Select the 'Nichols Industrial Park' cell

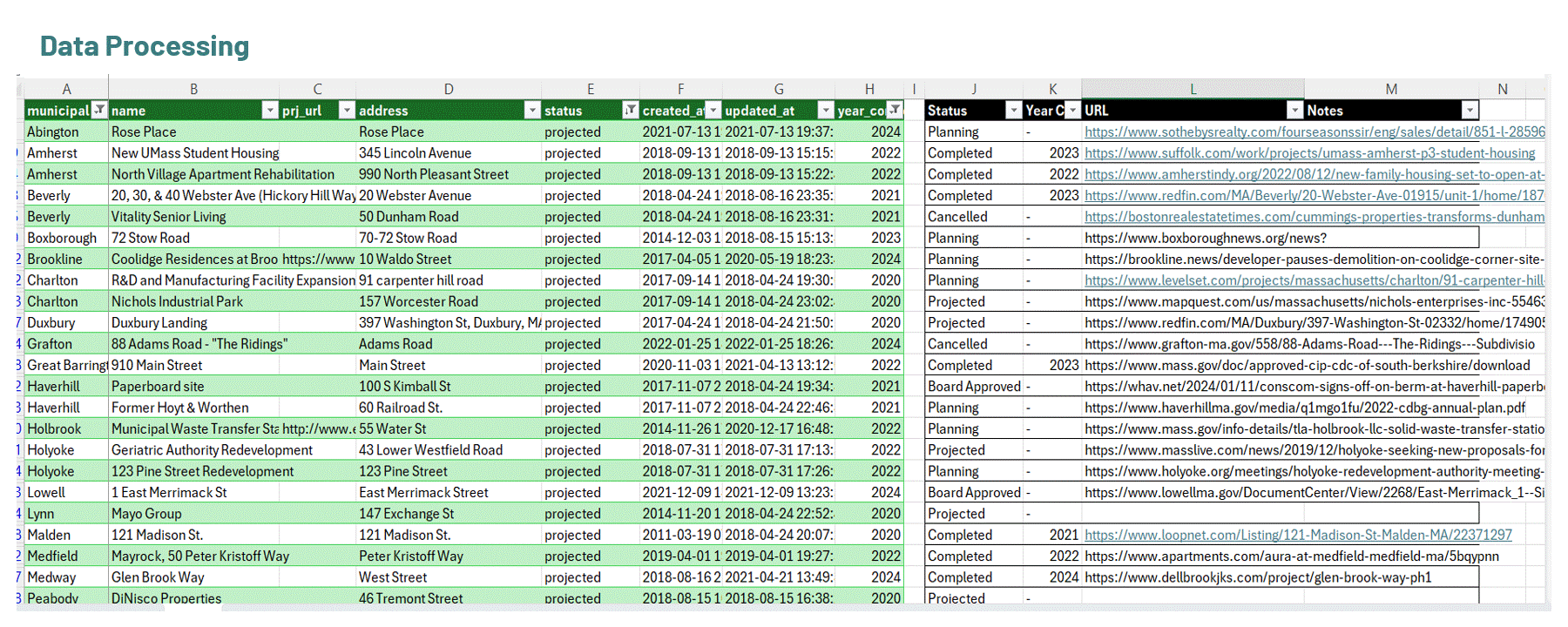[x=194, y=301]
